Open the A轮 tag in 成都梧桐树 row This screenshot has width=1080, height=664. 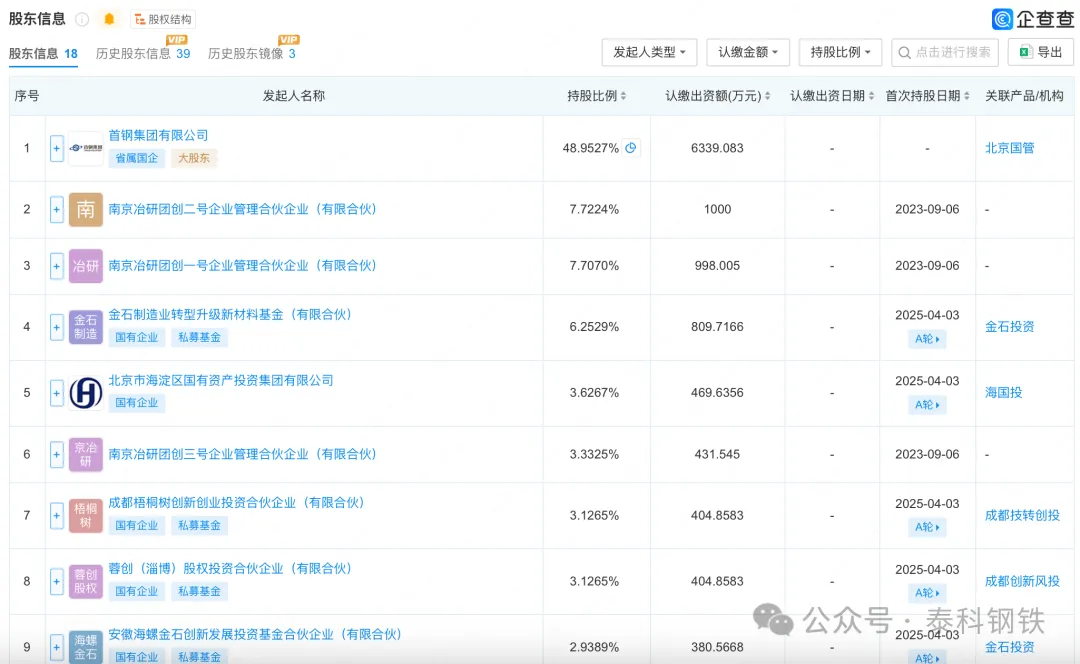click(927, 528)
